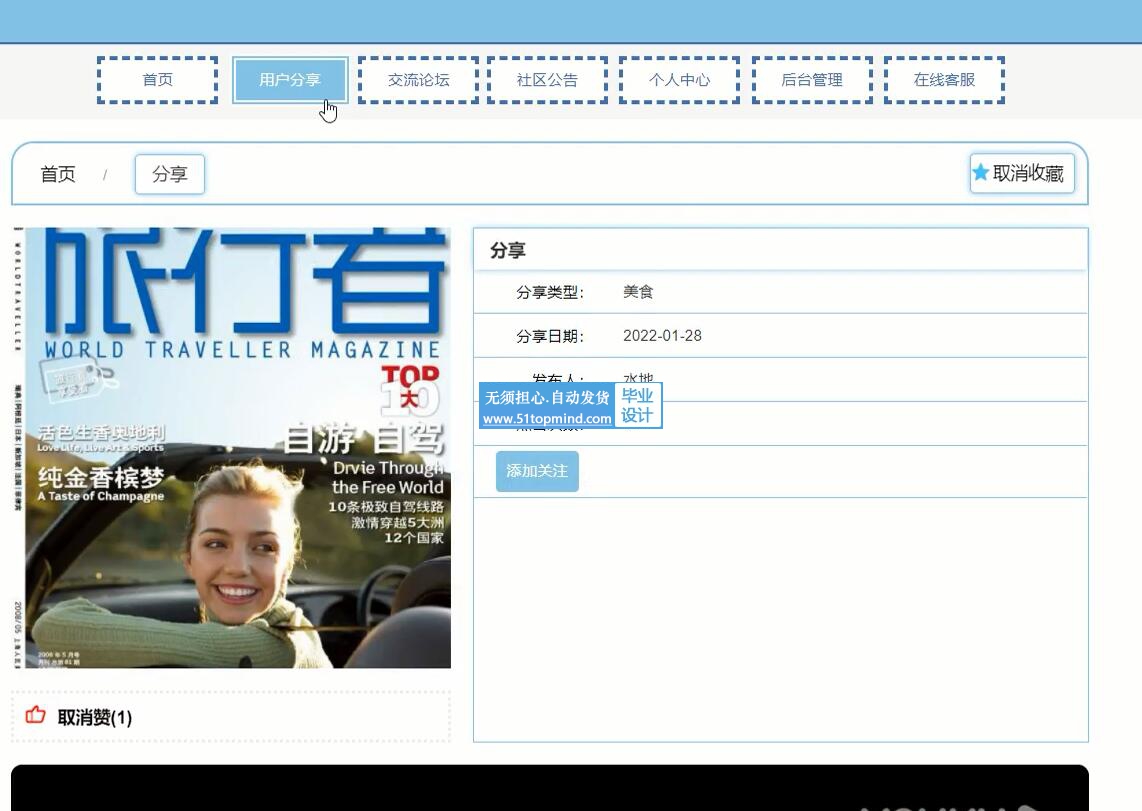
Task: Switch to the 个人中心 tab
Action: point(680,80)
